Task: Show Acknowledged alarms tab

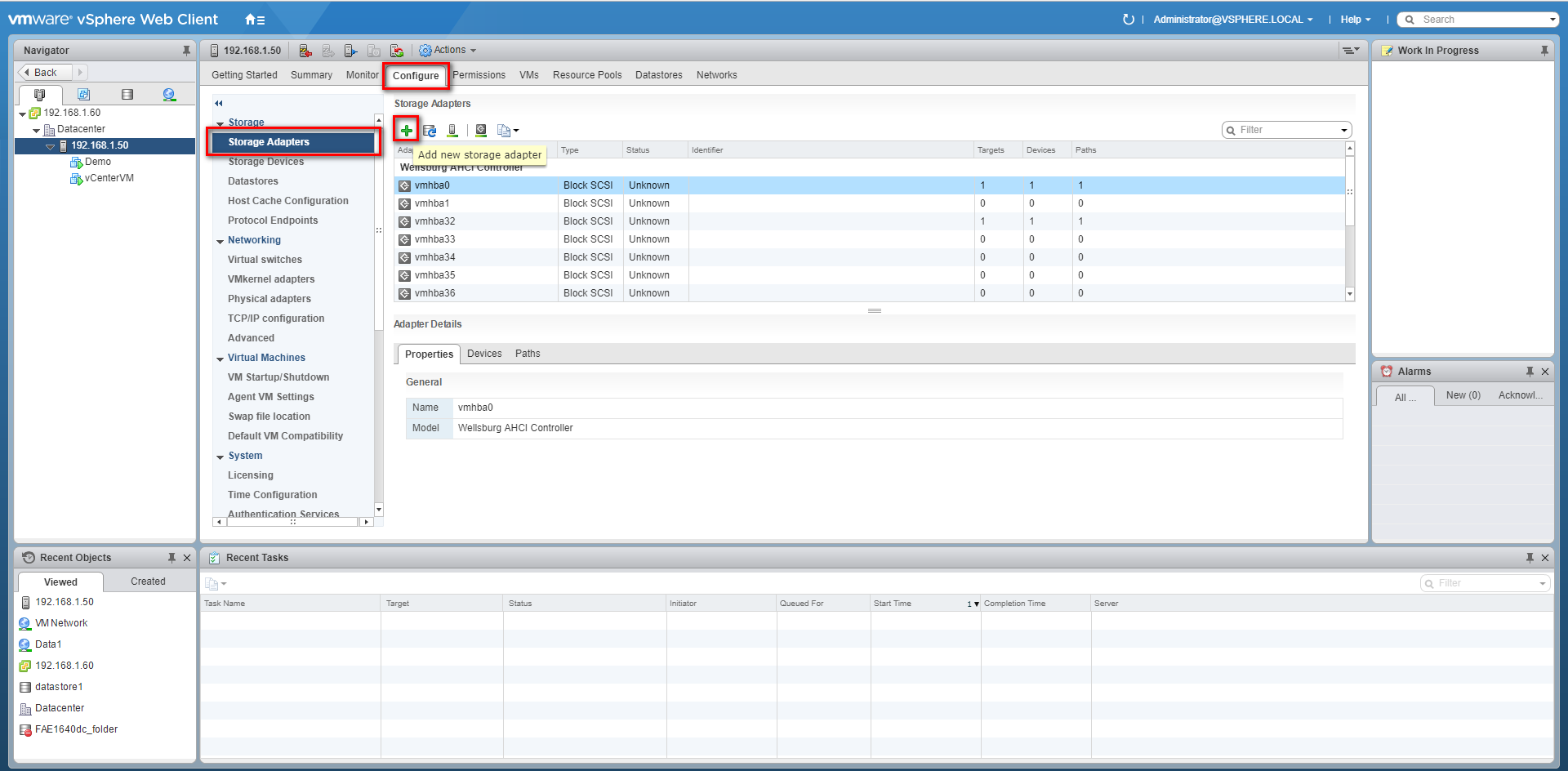Action: point(1521,395)
